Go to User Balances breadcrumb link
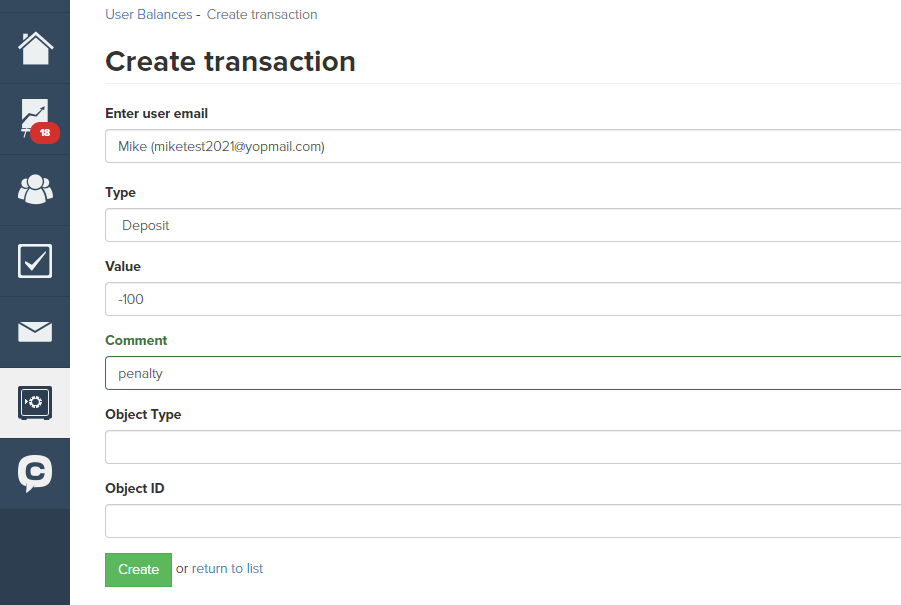Viewport: 901px width, 605px height. coord(148,14)
